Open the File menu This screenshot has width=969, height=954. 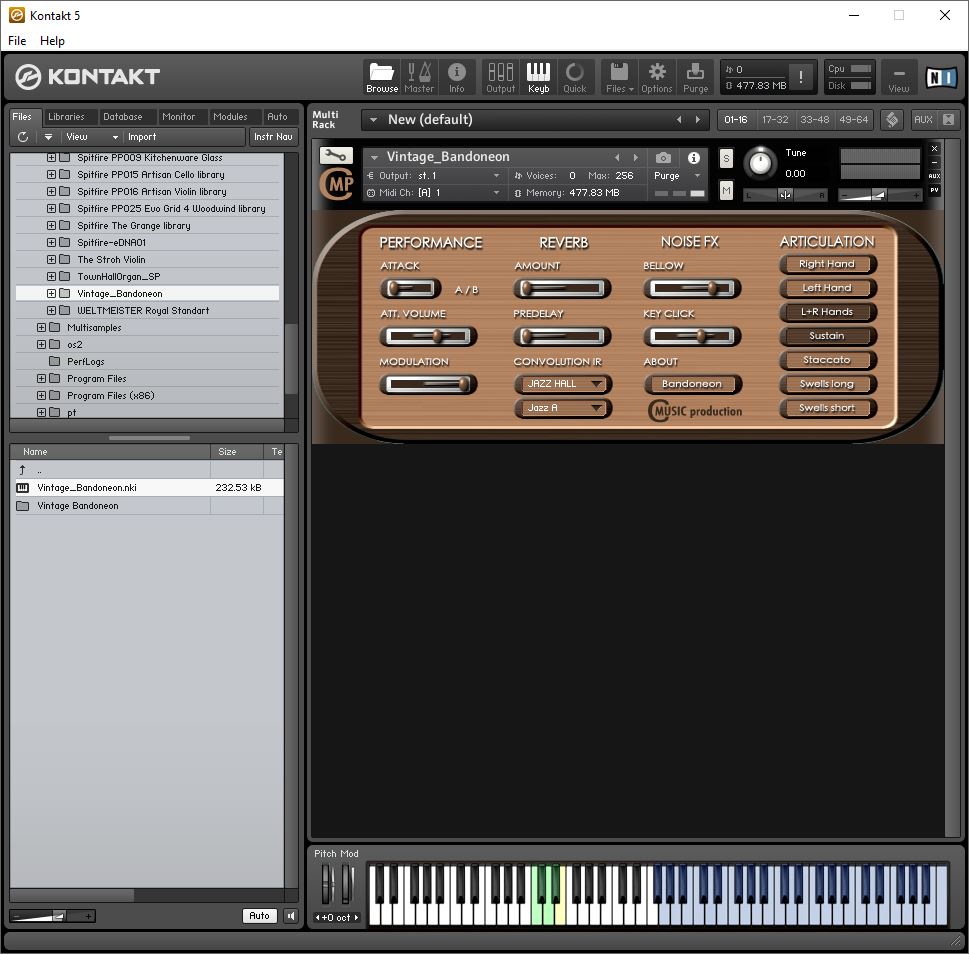(17, 41)
